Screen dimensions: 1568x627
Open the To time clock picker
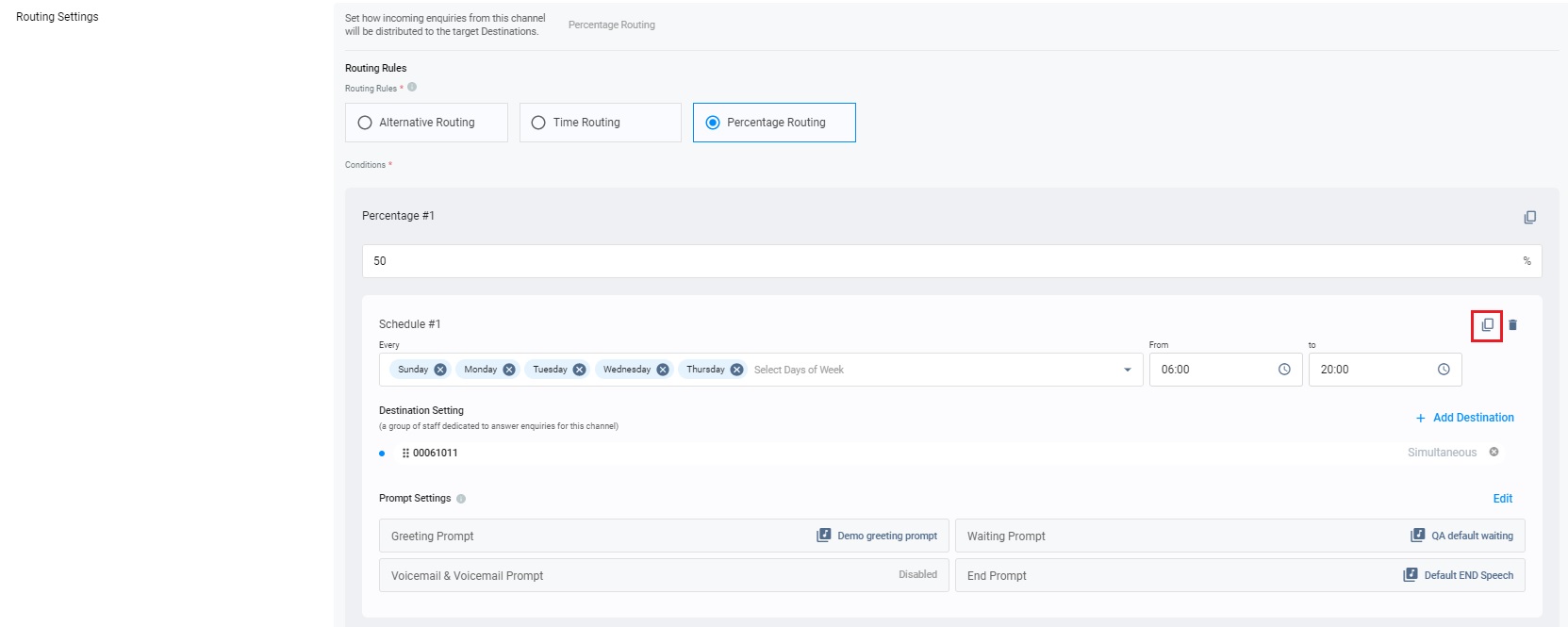click(1444, 370)
